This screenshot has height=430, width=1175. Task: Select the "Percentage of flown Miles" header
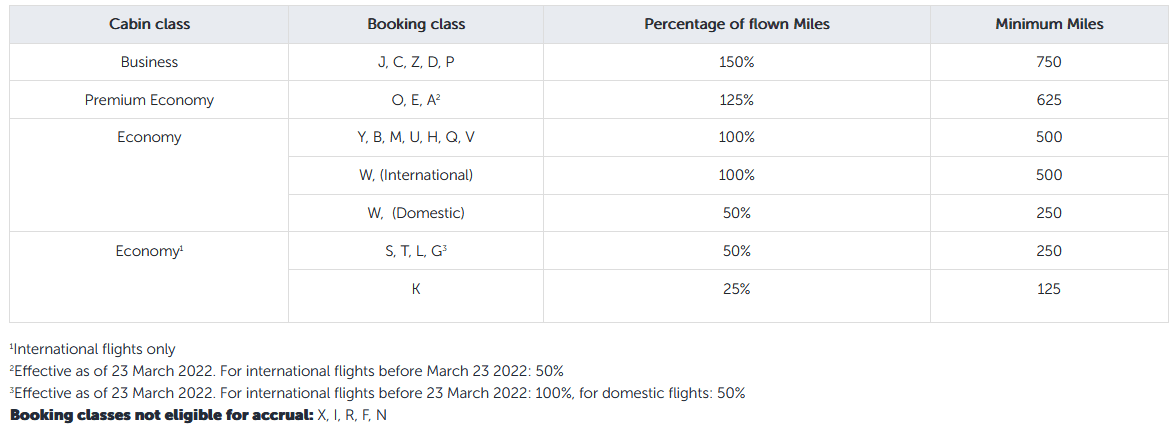pos(737,24)
